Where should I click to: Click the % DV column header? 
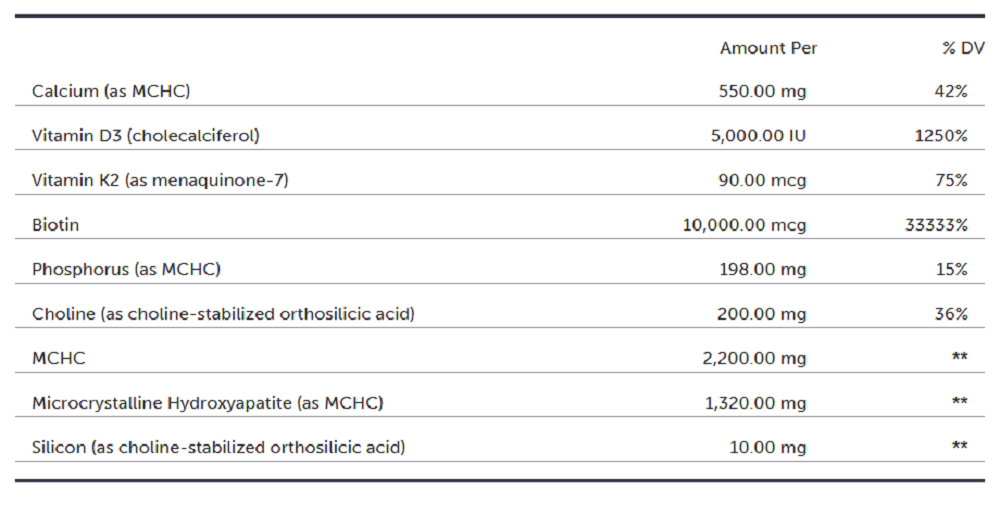tap(963, 48)
